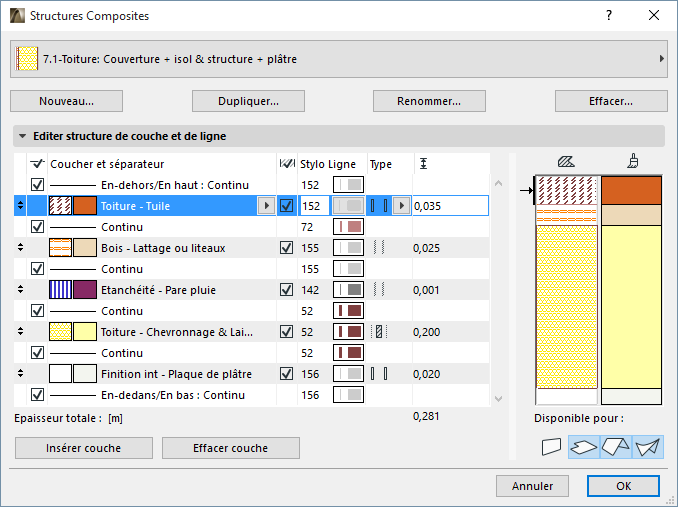678x507 pixels.
Task: Click Bois - Lattage type icon
Action: click(379, 248)
